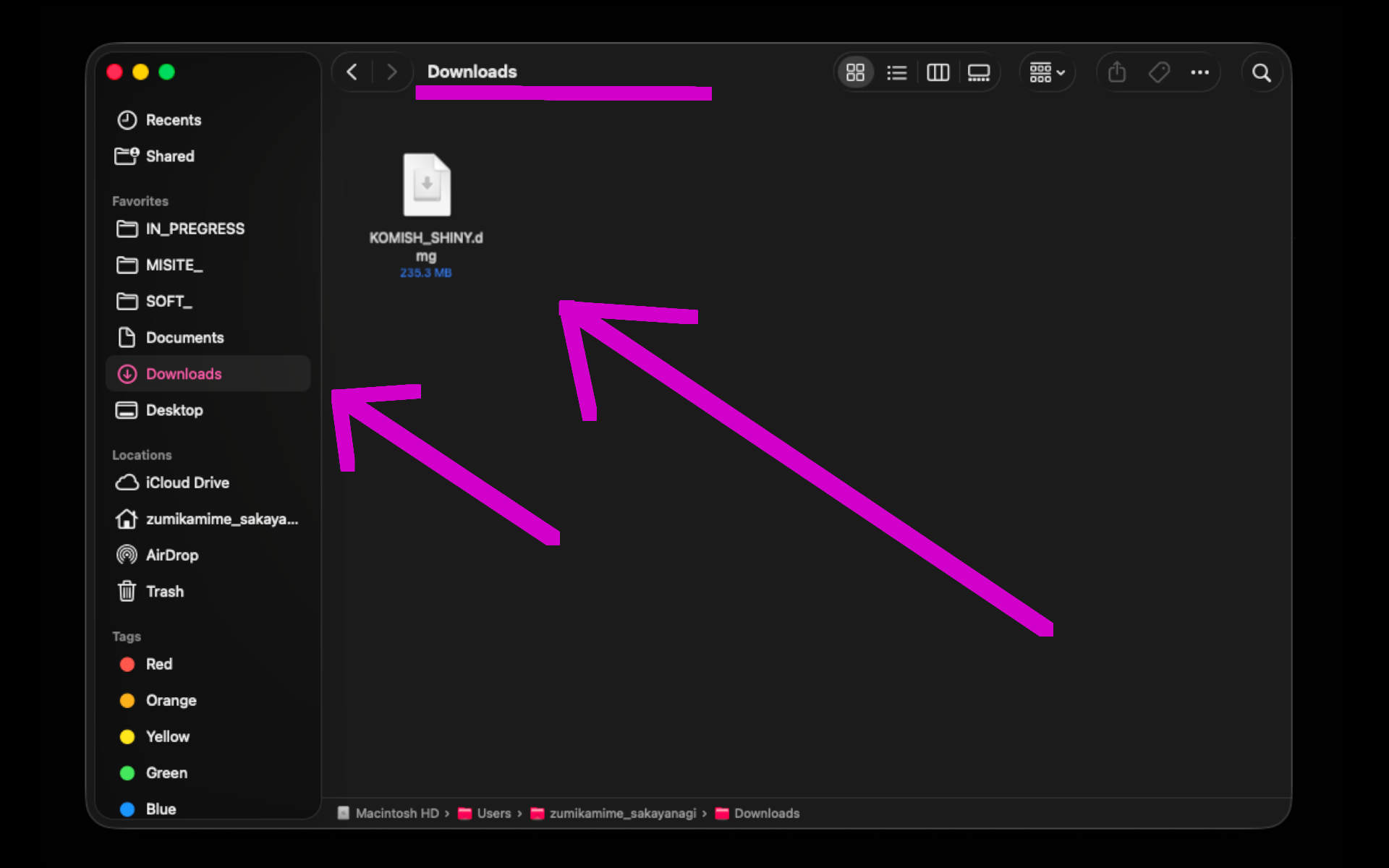This screenshot has width=1389, height=868.
Task: Switch to icon grid view
Action: [855, 72]
